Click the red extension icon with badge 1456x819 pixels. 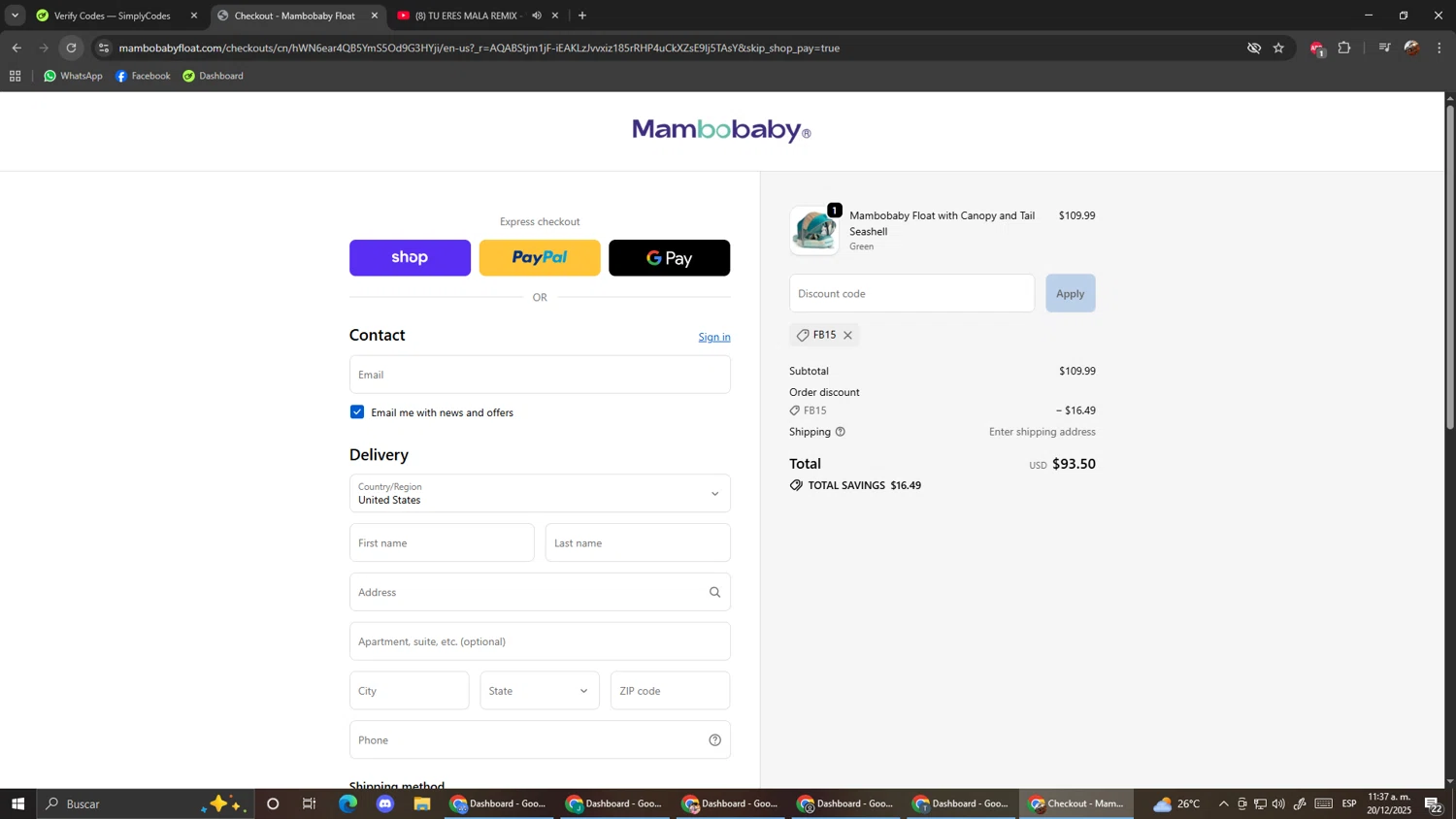[x=1317, y=49]
